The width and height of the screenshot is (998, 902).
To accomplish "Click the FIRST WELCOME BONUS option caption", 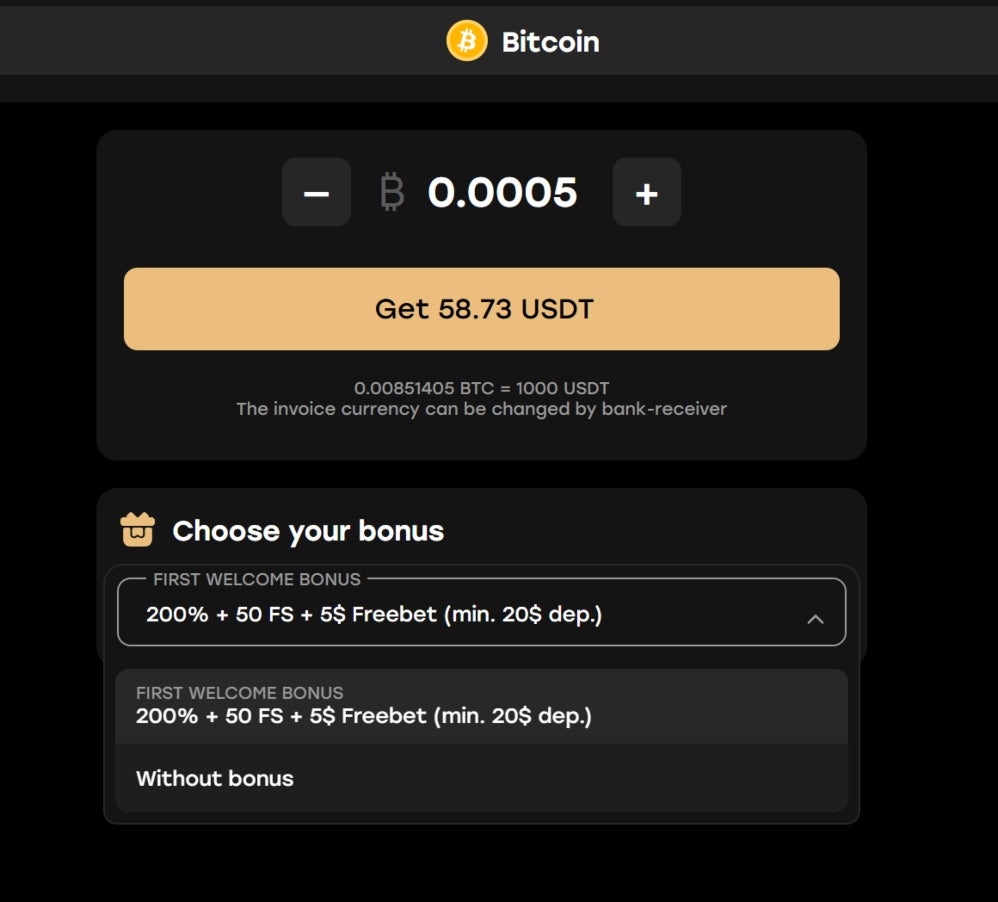I will point(240,693).
